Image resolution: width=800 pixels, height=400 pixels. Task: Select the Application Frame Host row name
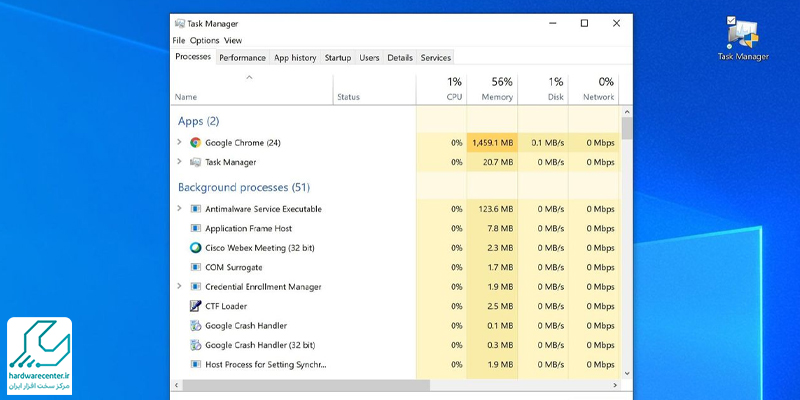pos(248,229)
